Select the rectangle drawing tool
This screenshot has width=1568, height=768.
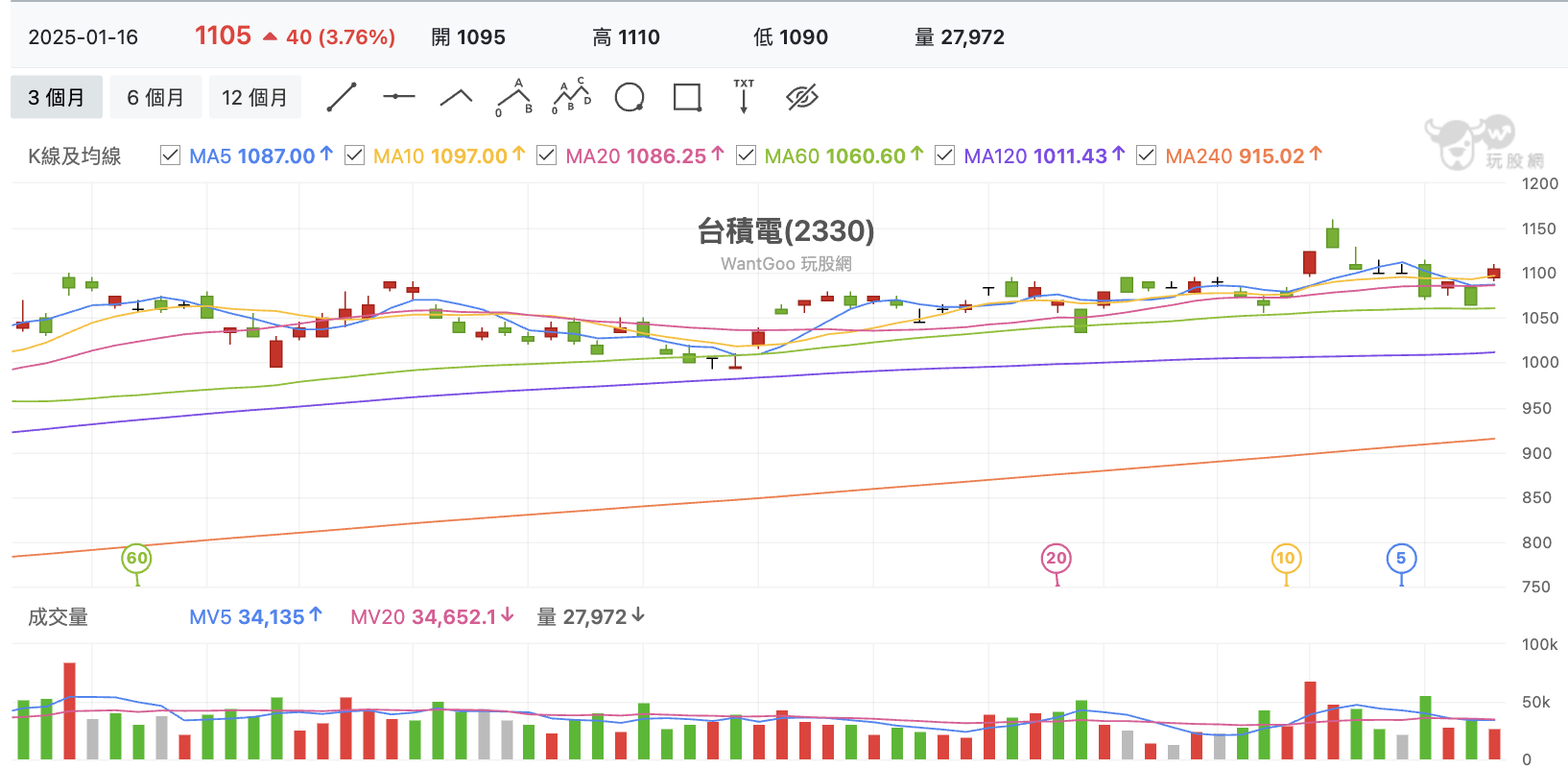[x=687, y=97]
